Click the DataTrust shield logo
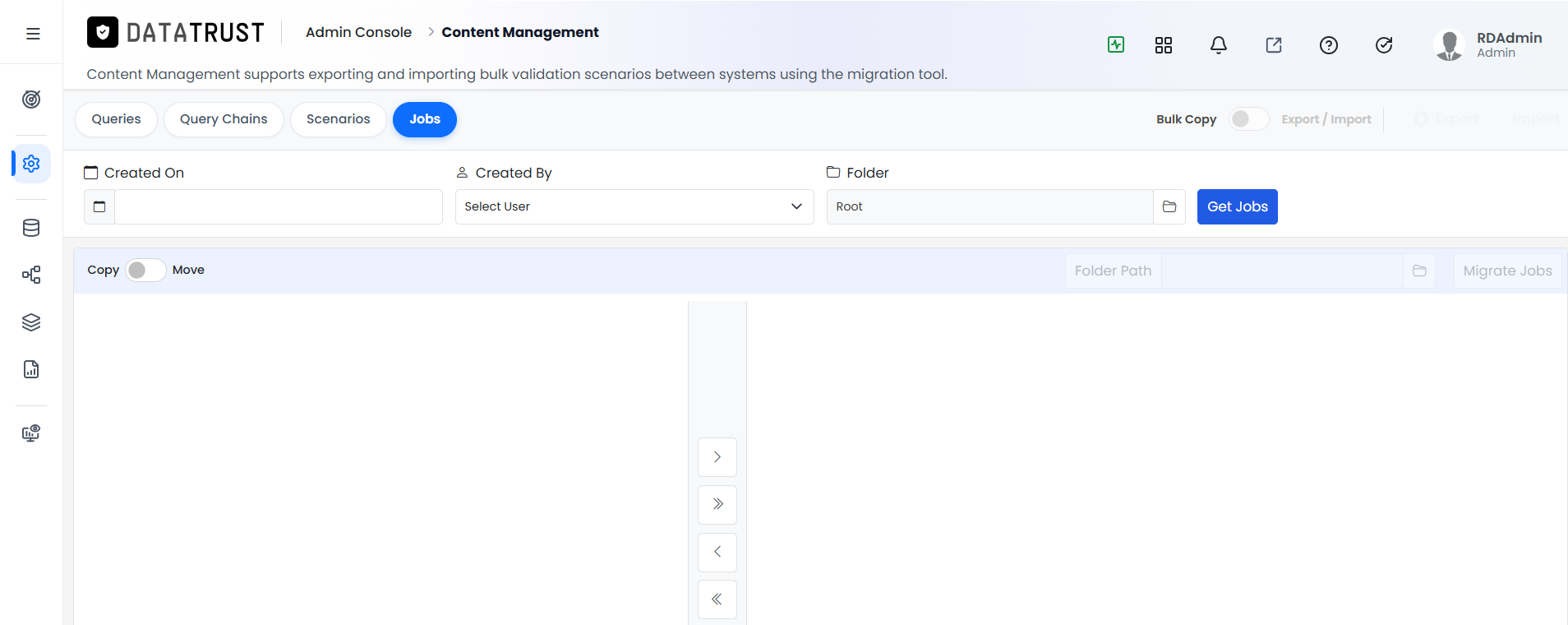The width and height of the screenshot is (1568, 625). click(x=103, y=32)
